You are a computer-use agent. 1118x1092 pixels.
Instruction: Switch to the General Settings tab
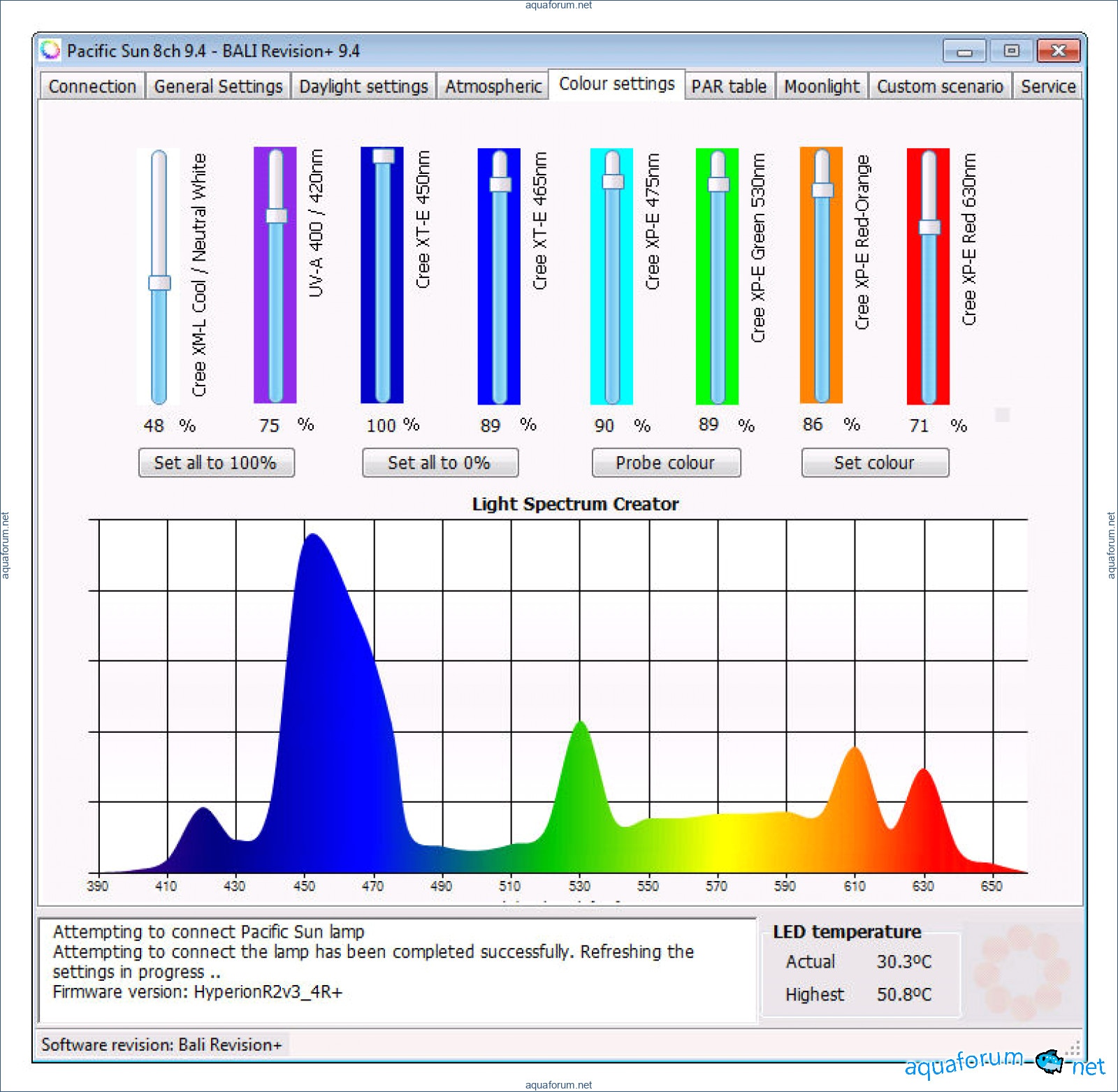[218, 87]
